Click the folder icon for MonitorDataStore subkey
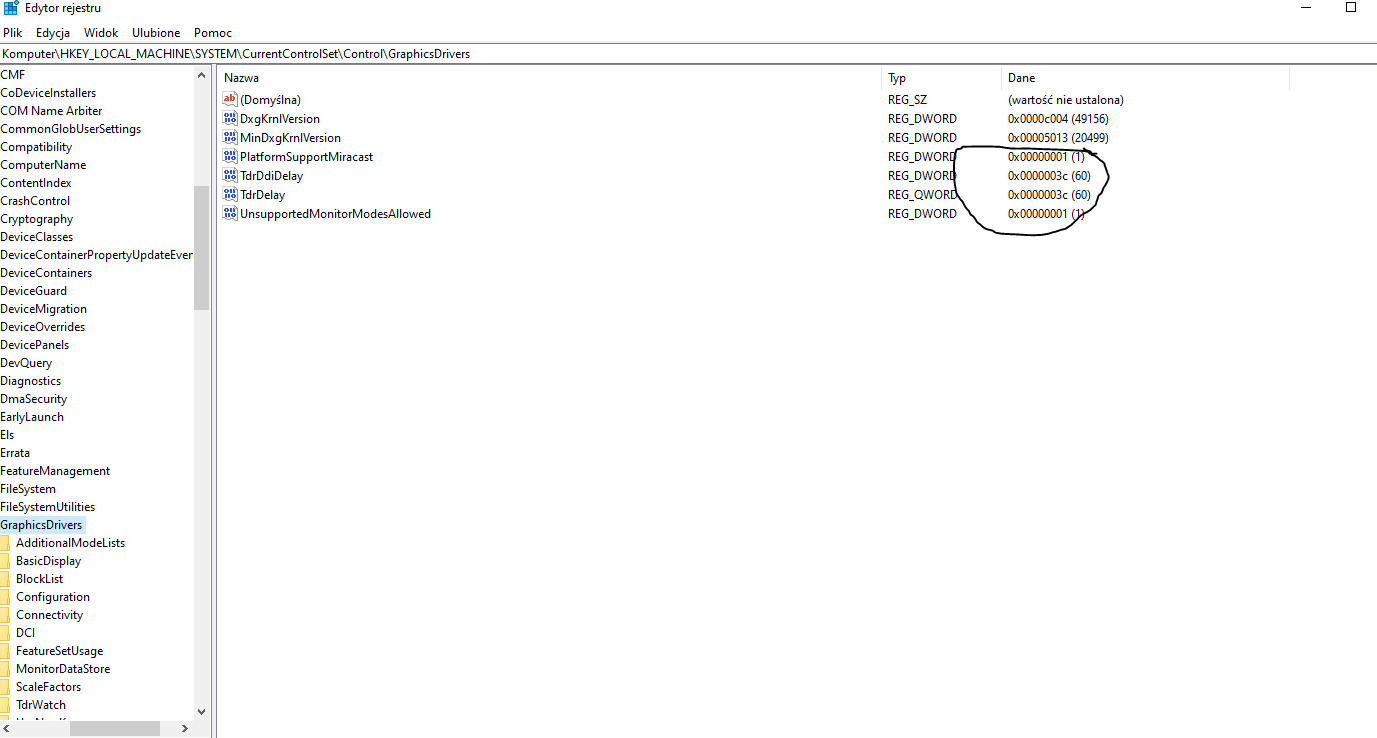 (7, 668)
